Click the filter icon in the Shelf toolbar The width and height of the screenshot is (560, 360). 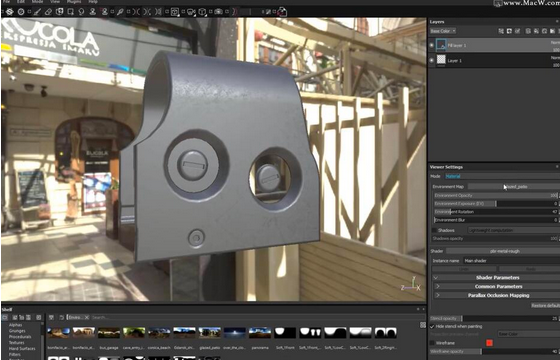tap(51, 318)
